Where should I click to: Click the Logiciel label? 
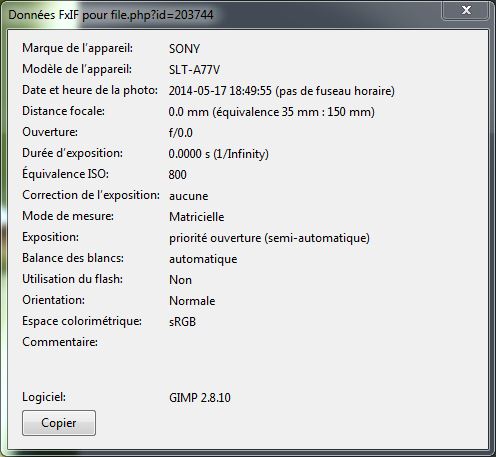tap(44, 397)
